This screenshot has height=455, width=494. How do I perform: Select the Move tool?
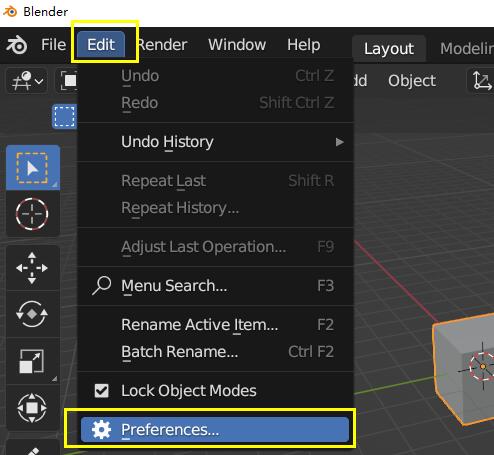pos(32,268)
